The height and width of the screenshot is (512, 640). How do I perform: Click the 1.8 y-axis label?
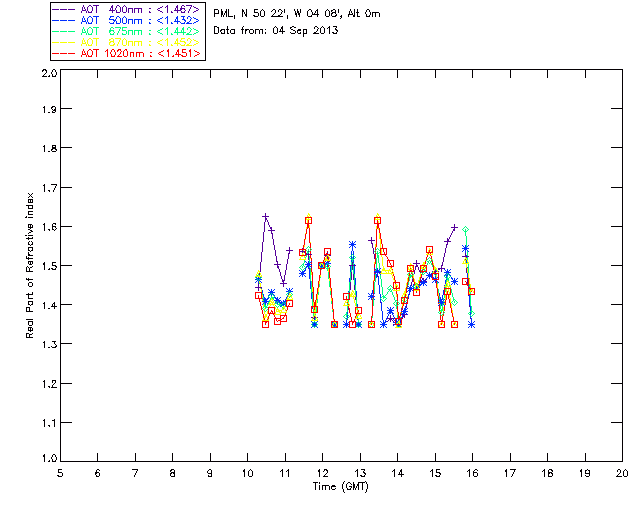49,148
